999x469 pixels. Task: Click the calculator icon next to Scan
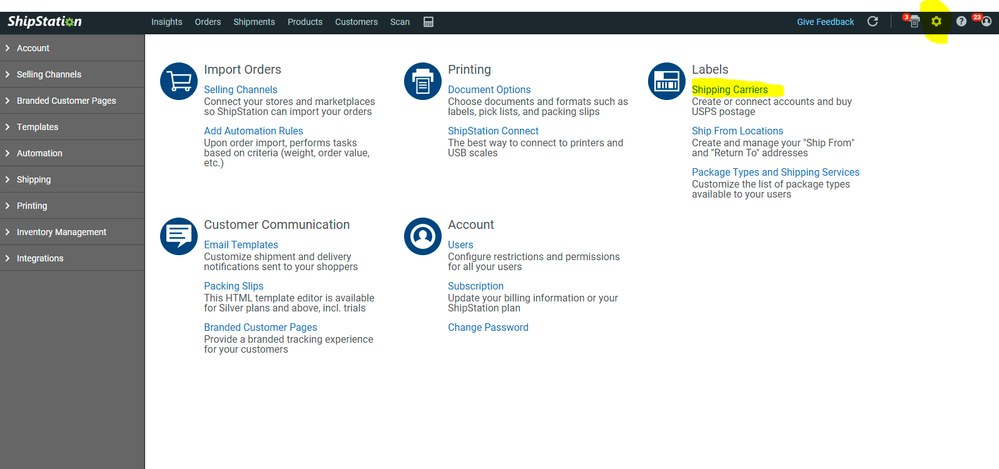pos(428,22)
